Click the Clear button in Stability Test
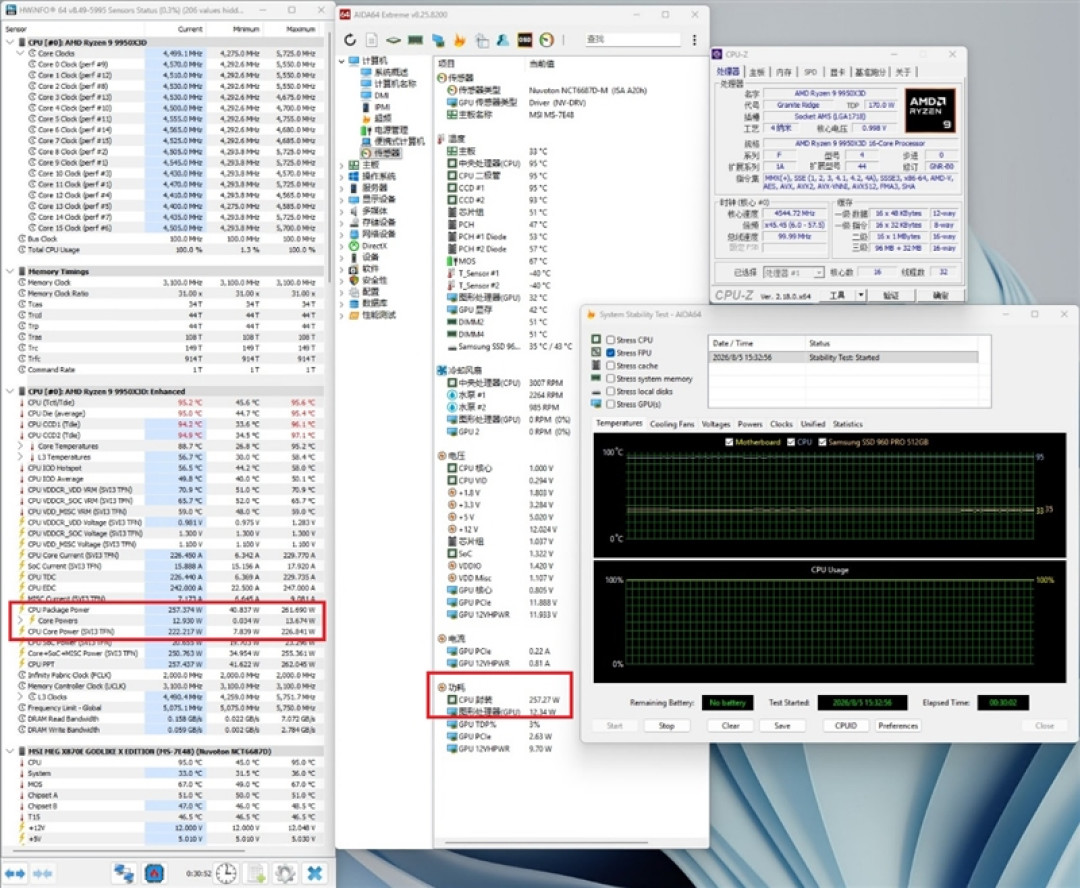Screen dimensions: 1080x888 click(730, 725)
